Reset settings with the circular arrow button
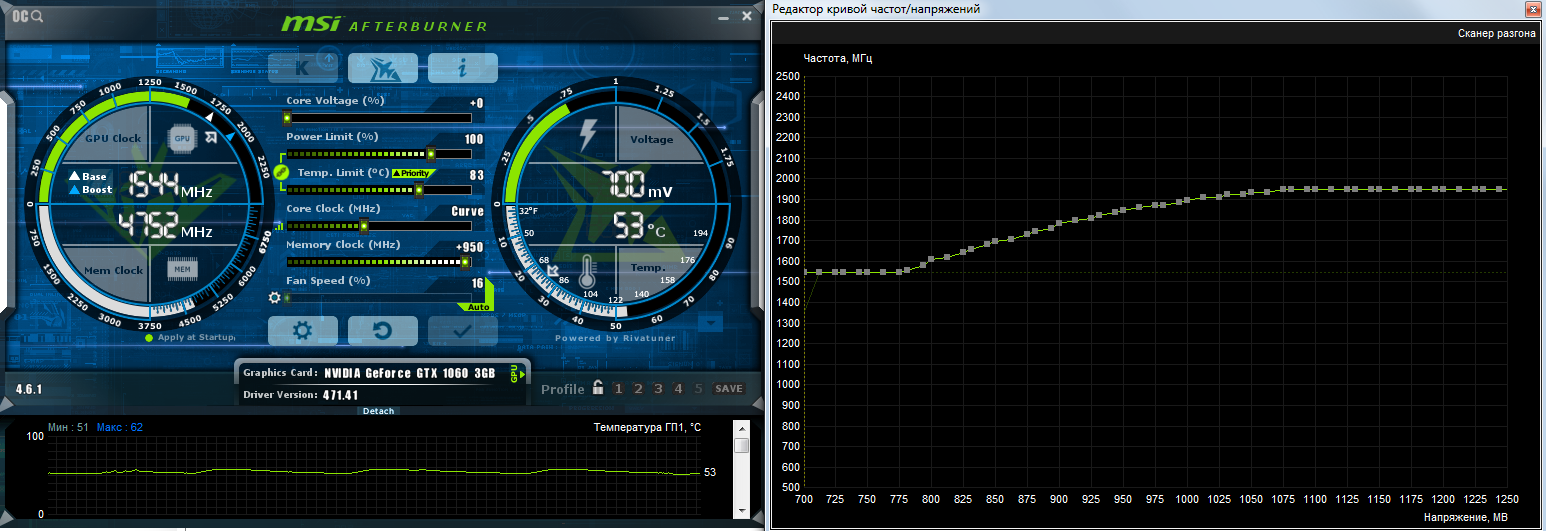The image size is (1546, 531). click(382, 330)
